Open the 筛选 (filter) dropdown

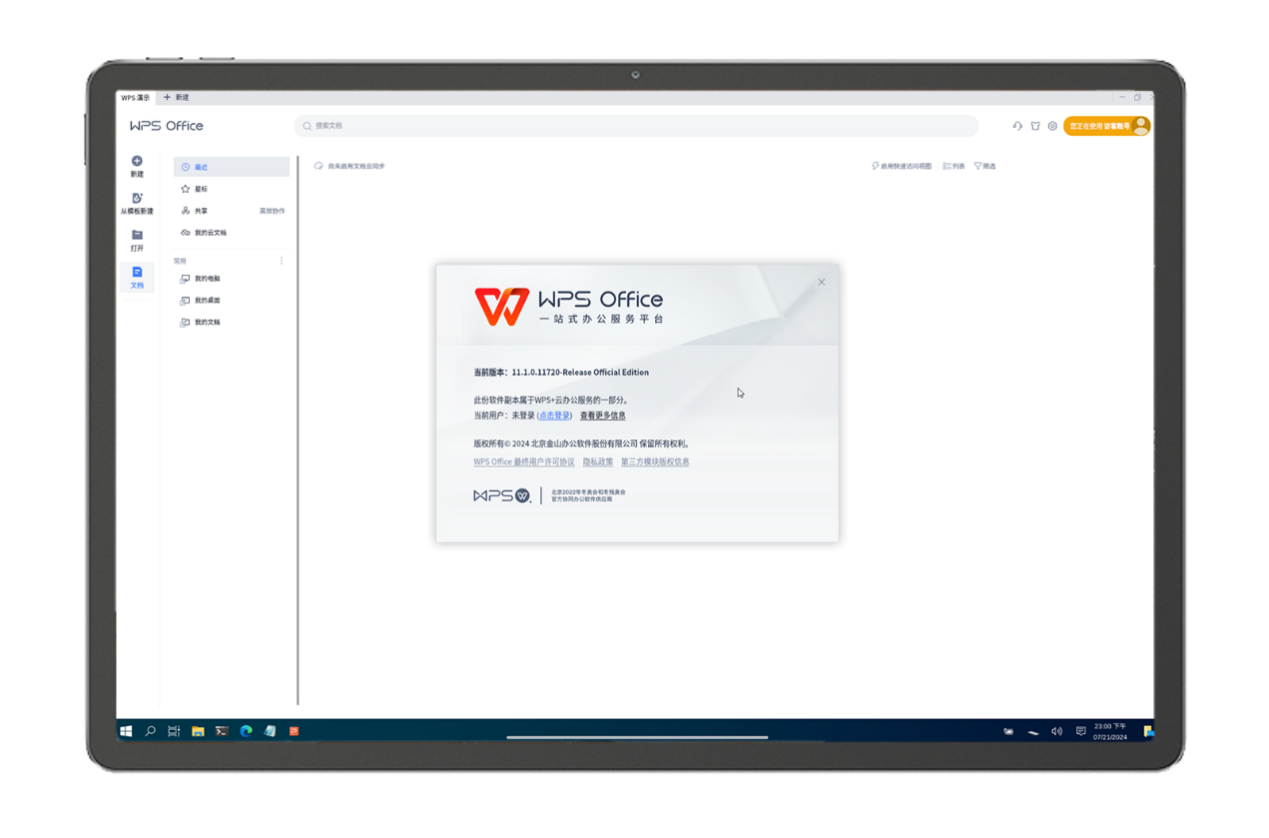click(x=985, y=166)
